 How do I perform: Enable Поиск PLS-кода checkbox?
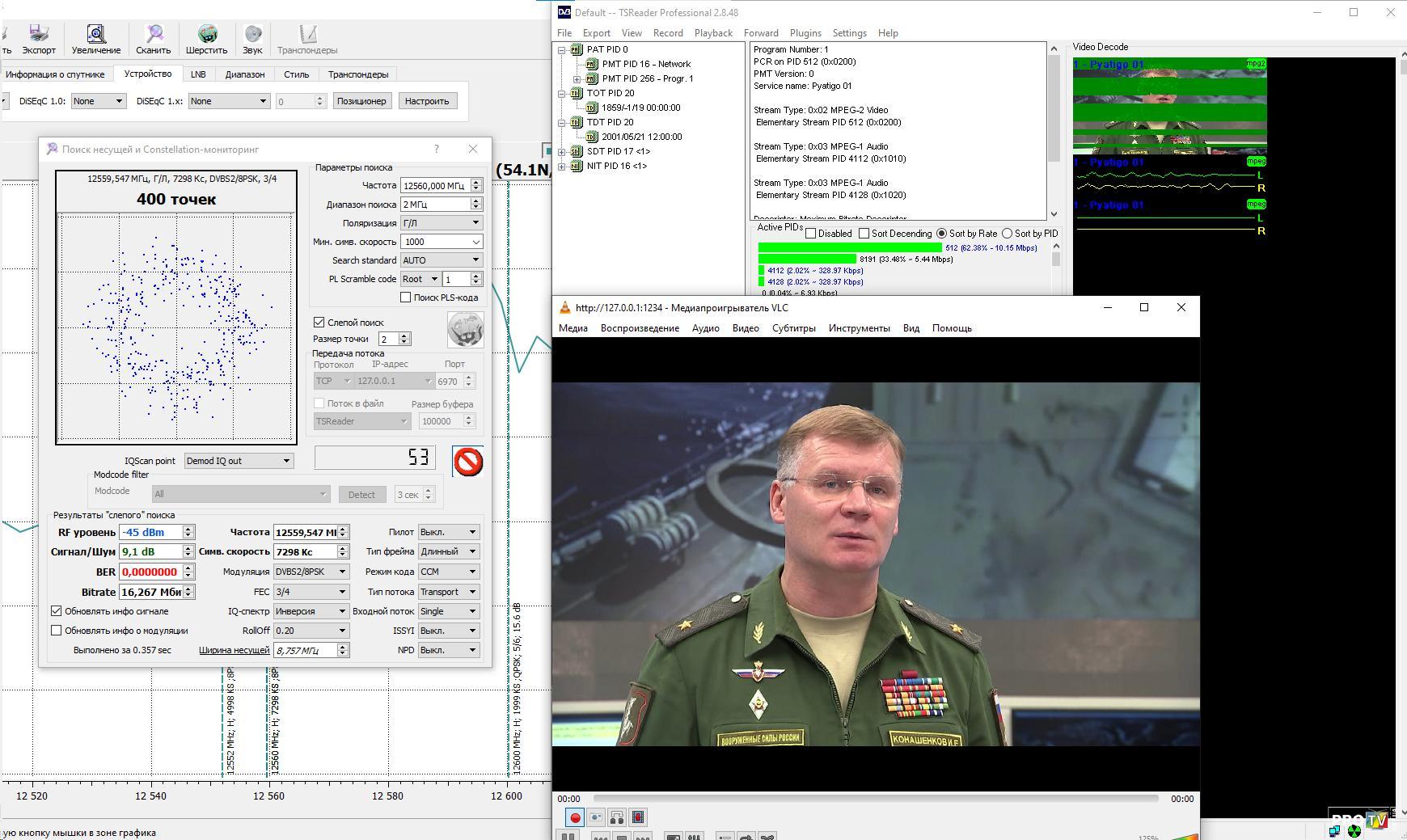pyautogui.click(x=406, y=298)
